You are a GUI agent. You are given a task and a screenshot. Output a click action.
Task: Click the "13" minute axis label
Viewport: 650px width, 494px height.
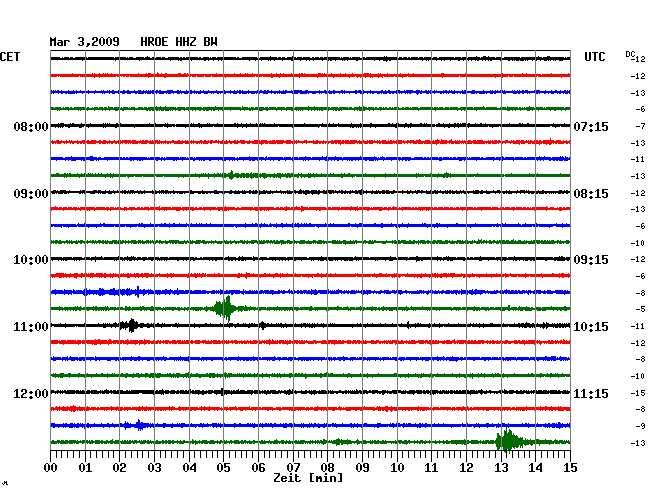pyautogui.click(x=501, y=467)
